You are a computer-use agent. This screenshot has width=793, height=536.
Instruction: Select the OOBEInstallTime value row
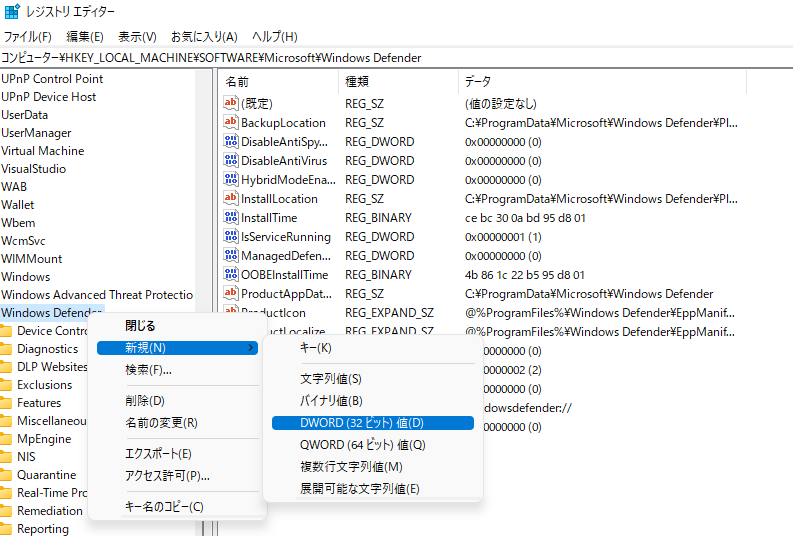click(284, 275)
